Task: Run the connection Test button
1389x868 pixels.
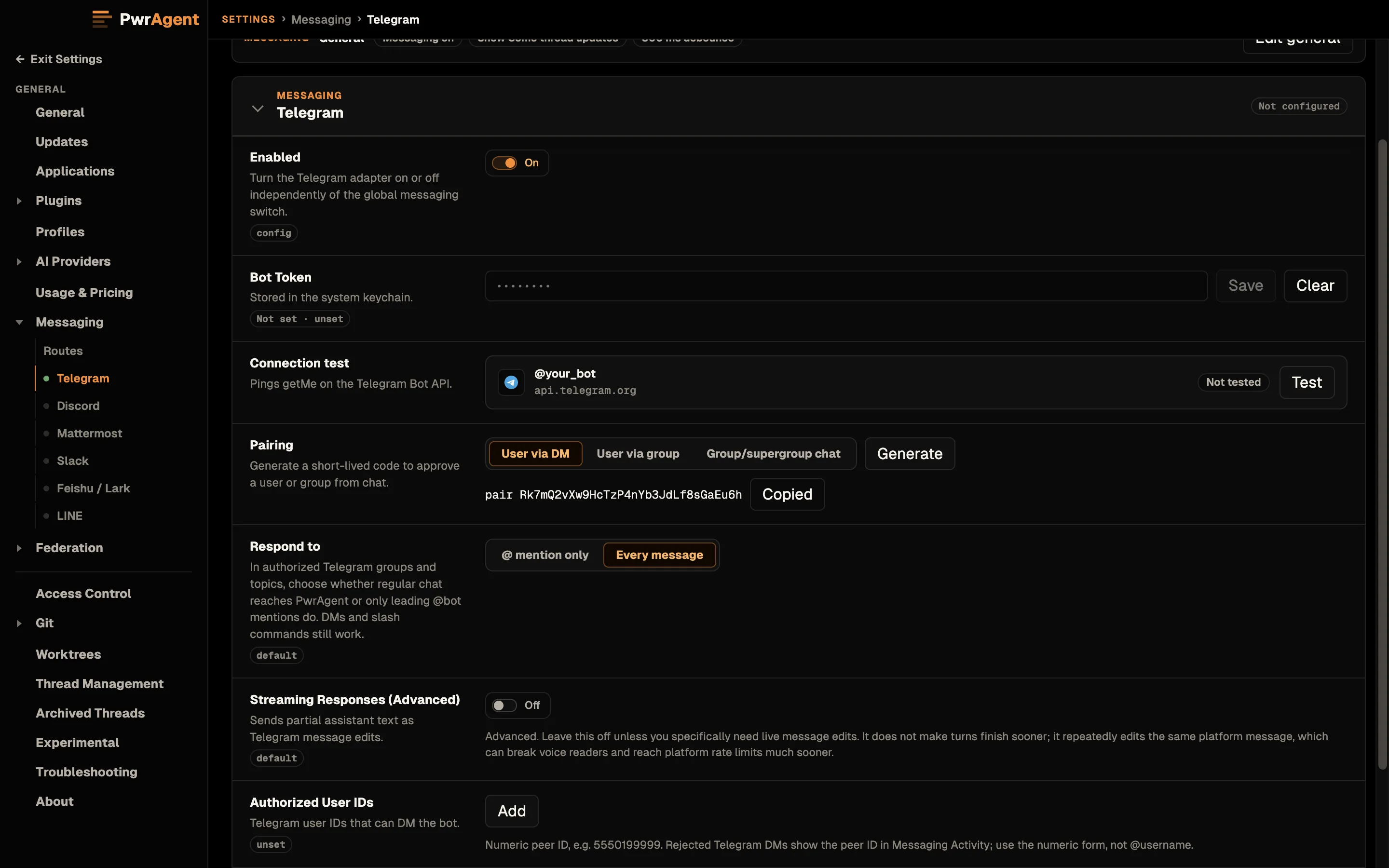Action: tap(1307, 382)
